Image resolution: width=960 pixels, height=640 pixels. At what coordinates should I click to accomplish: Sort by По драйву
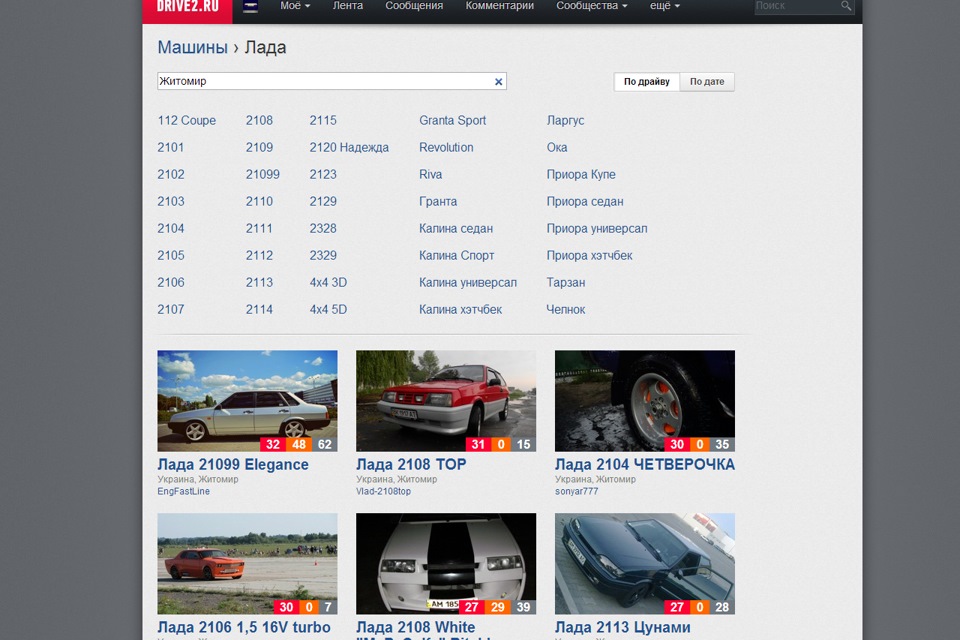pos(647,81)
